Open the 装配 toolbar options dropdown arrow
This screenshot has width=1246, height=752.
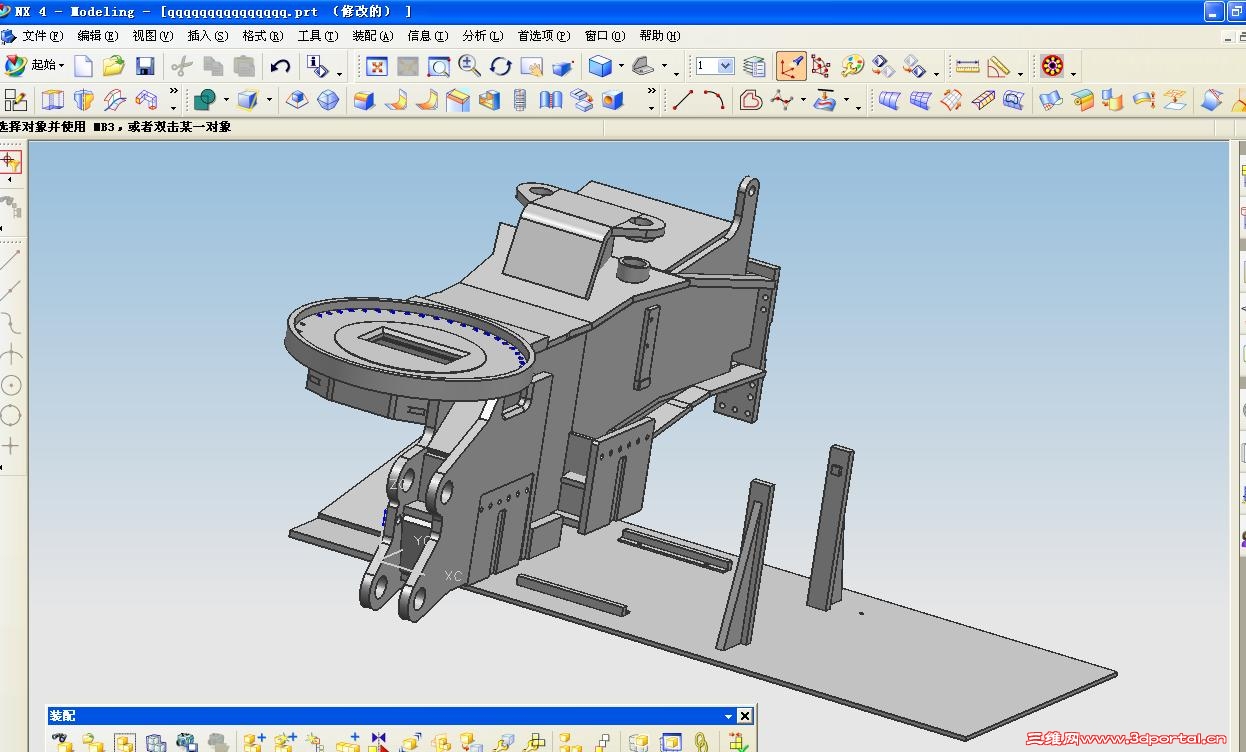pyautogui.click(x=729, y=716)
